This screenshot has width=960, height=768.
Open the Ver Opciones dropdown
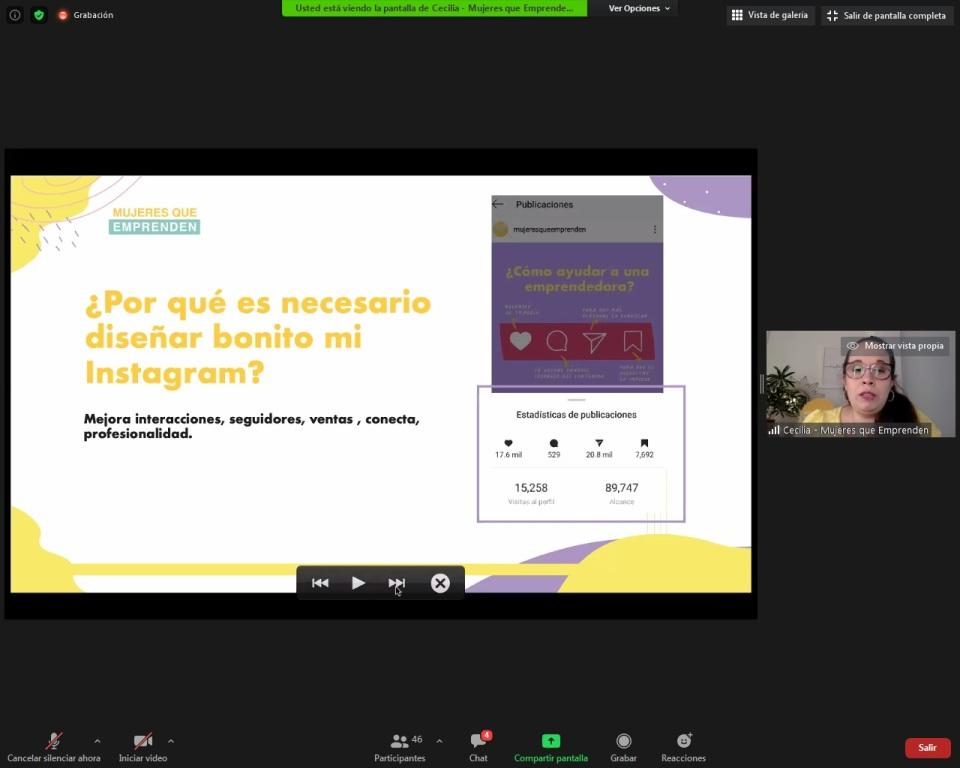[639, 9]
